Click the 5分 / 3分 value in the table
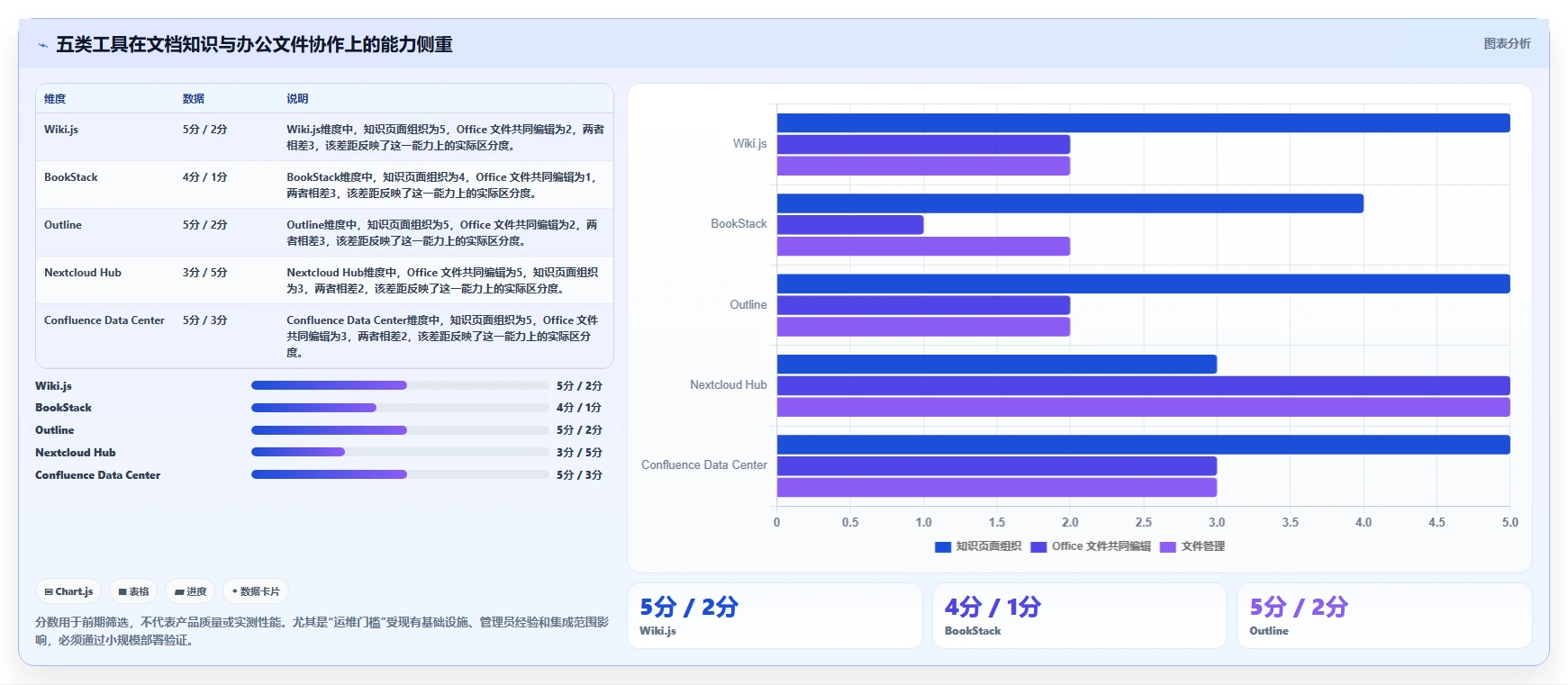The width and height of the screenshot is (1568, 685). click(x=205, y=320)
